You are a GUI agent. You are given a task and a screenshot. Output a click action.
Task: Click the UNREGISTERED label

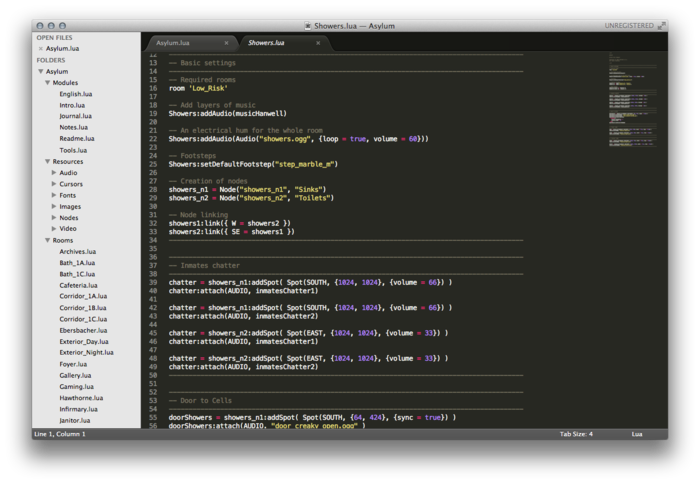tap(629, 26)
